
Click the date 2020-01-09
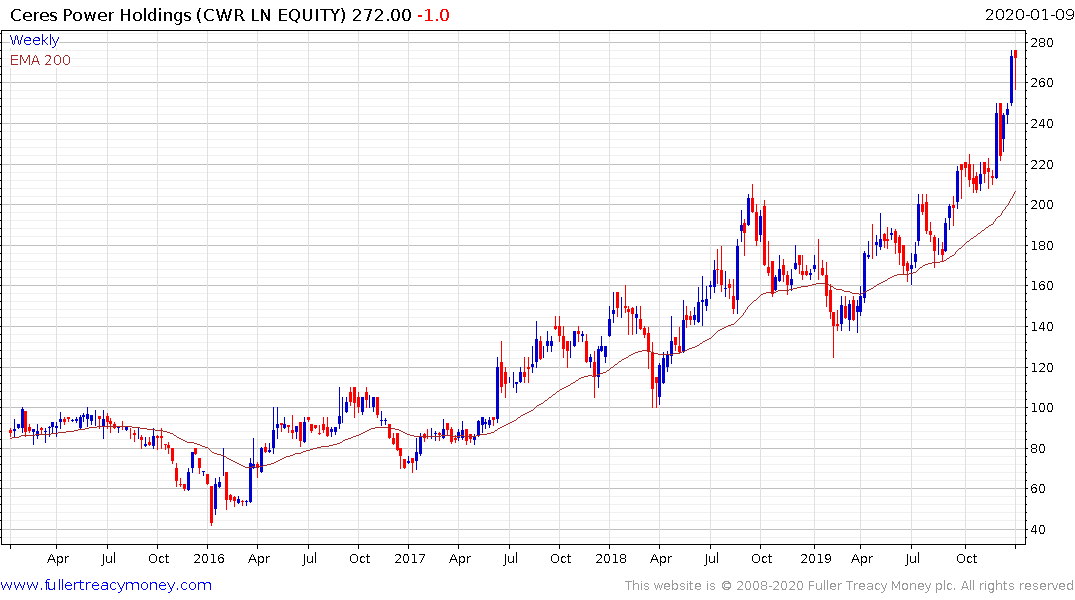tap(1028, 14)
